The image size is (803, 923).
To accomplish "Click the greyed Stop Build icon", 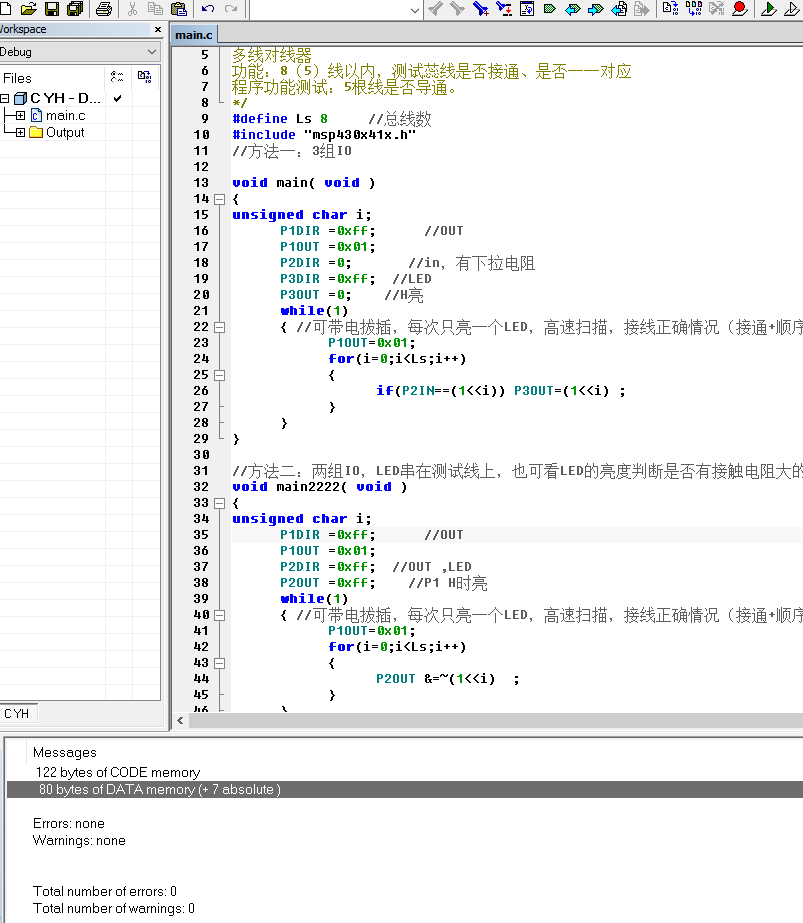I will coord(716,8).
